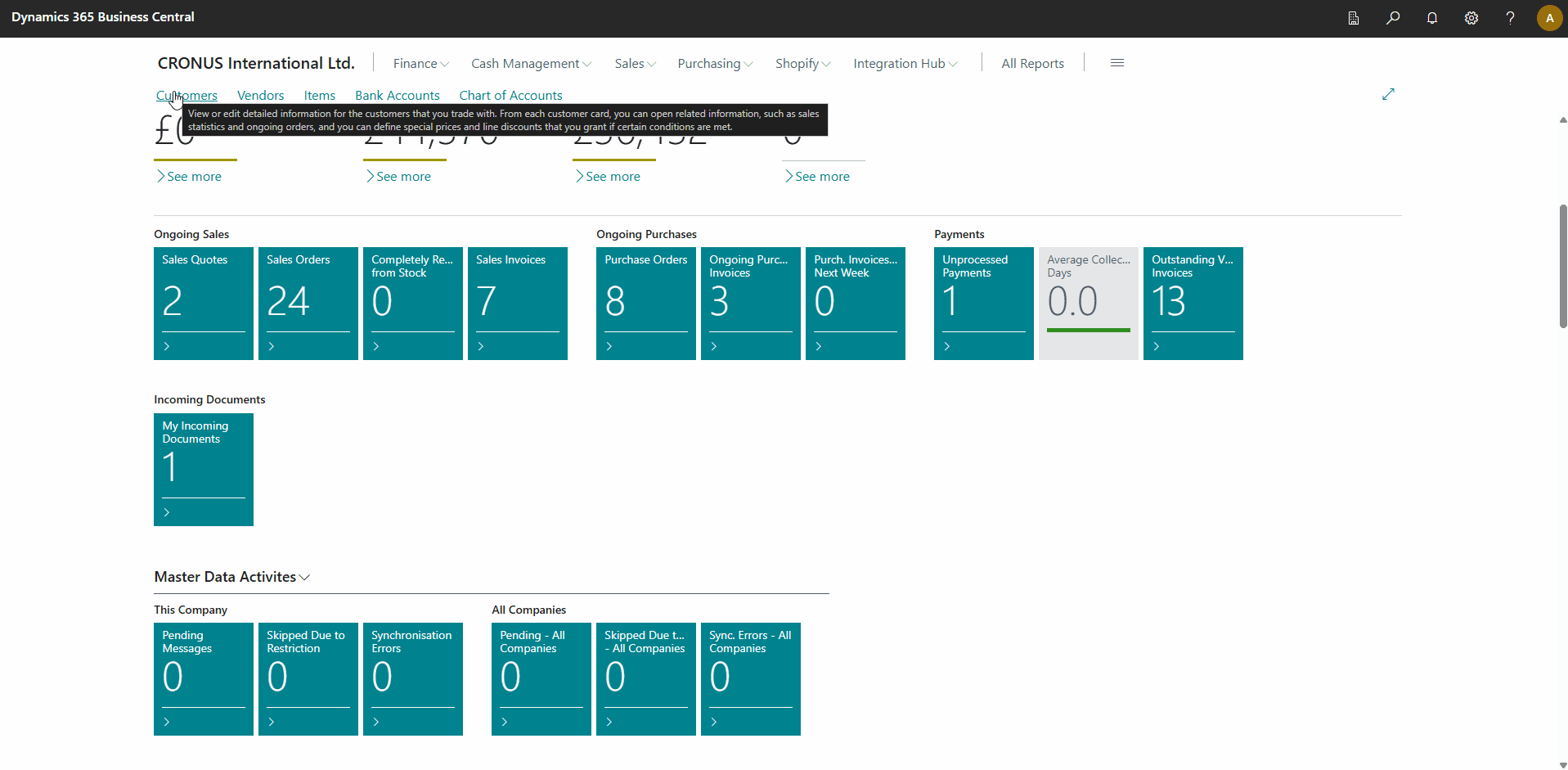The height and width of the screenshot is (770, 1568).
Task: Open Purch. Invoices Next Week tile
Action: (856, 304)
